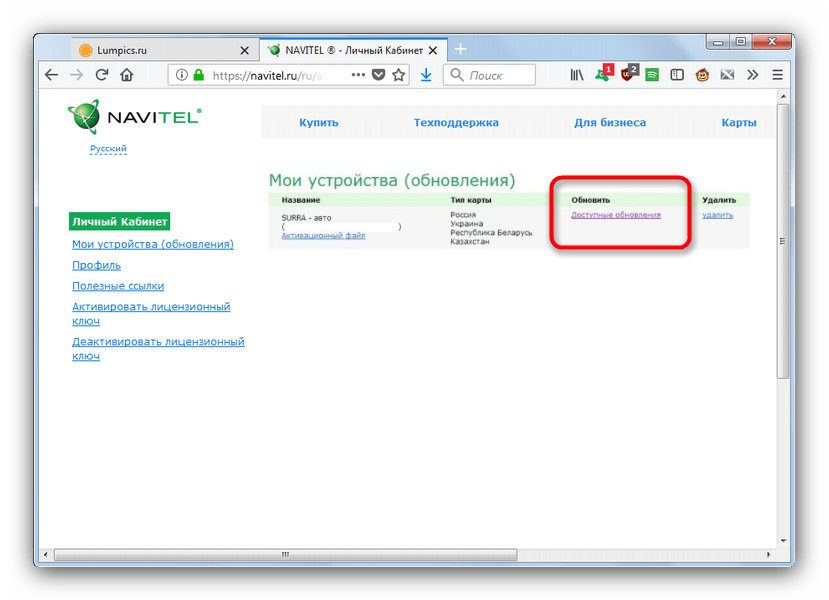Viewport: 829px width, 600px height.
Task: Click the Профиль sidebar link
Action: 96,265
